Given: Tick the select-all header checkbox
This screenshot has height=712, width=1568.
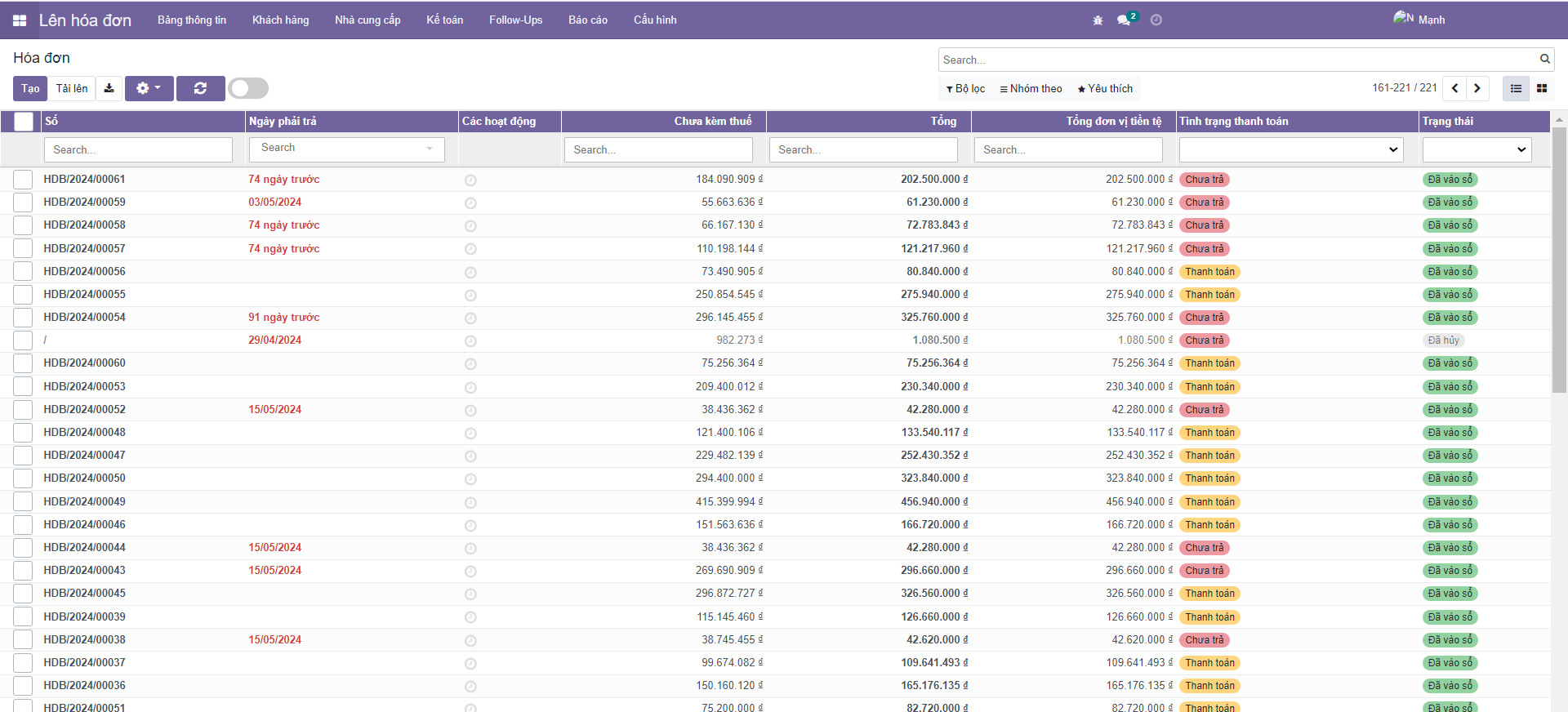Looking at the screenshot, I should 24,122.
